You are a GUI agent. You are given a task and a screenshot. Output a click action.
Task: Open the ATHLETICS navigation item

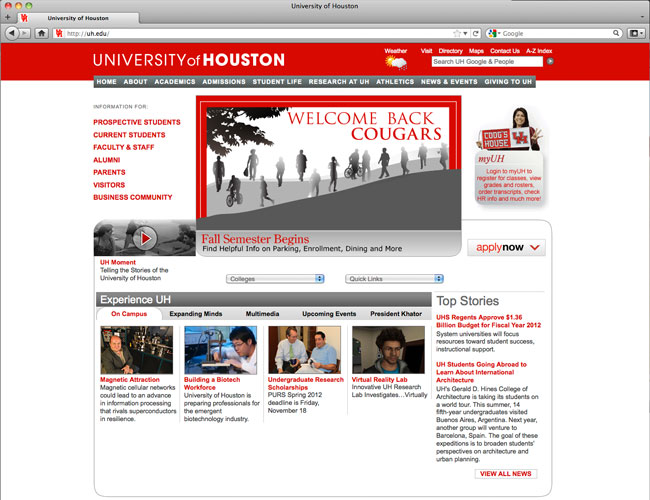(395, 82)
